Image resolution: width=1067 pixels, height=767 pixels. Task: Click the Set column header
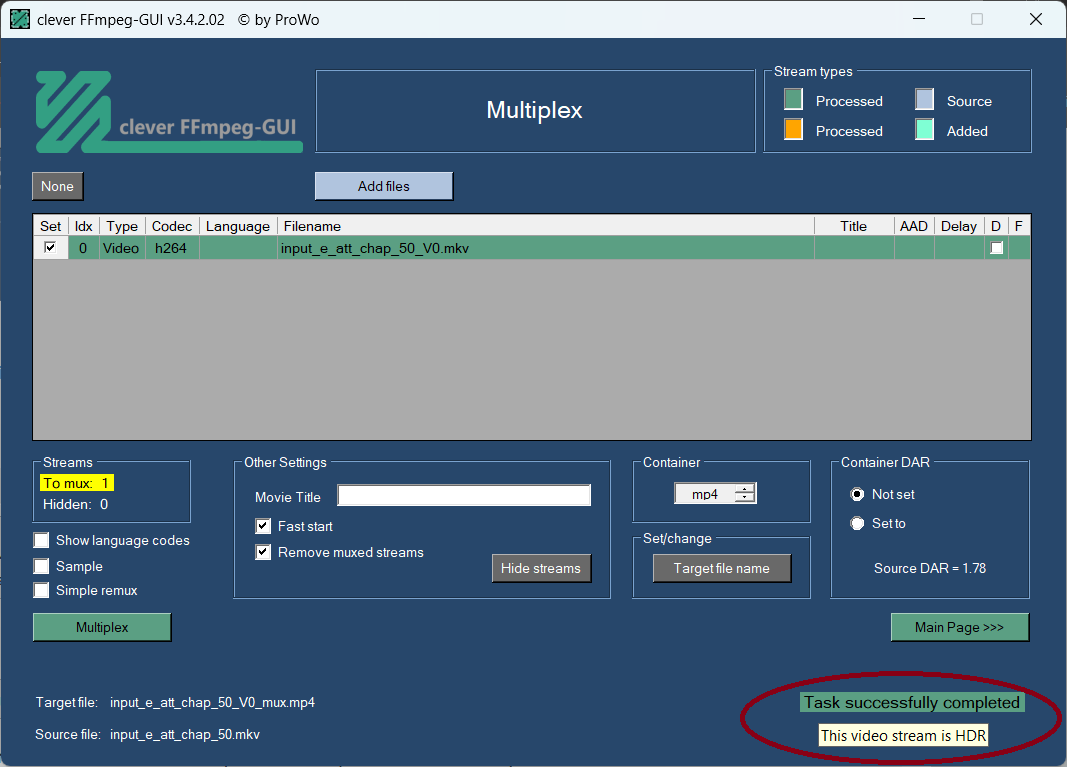pyautogui.click(x=50, y=226)
